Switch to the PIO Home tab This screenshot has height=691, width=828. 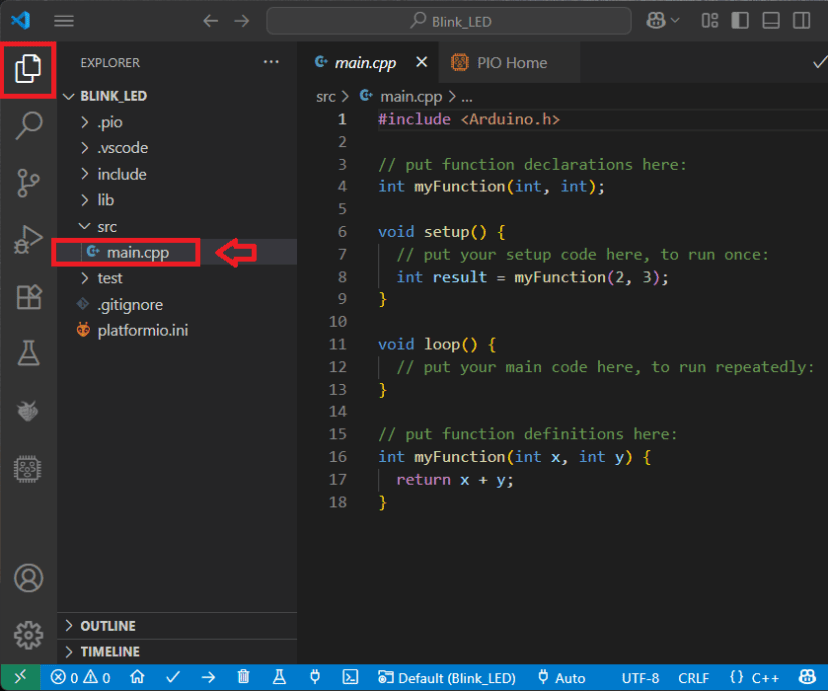click(508, 62)
